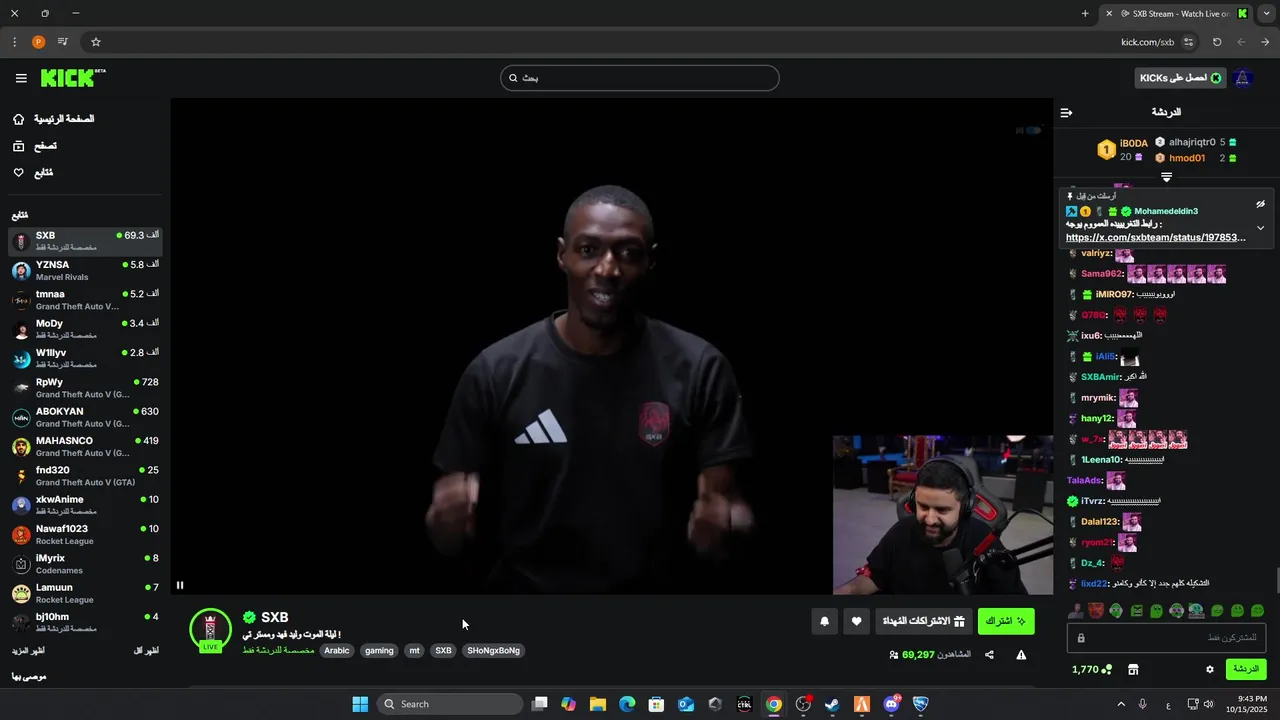Select YZNSA Marvel Rivals channel
1280x720 pixels.
[x=85, y=271]
